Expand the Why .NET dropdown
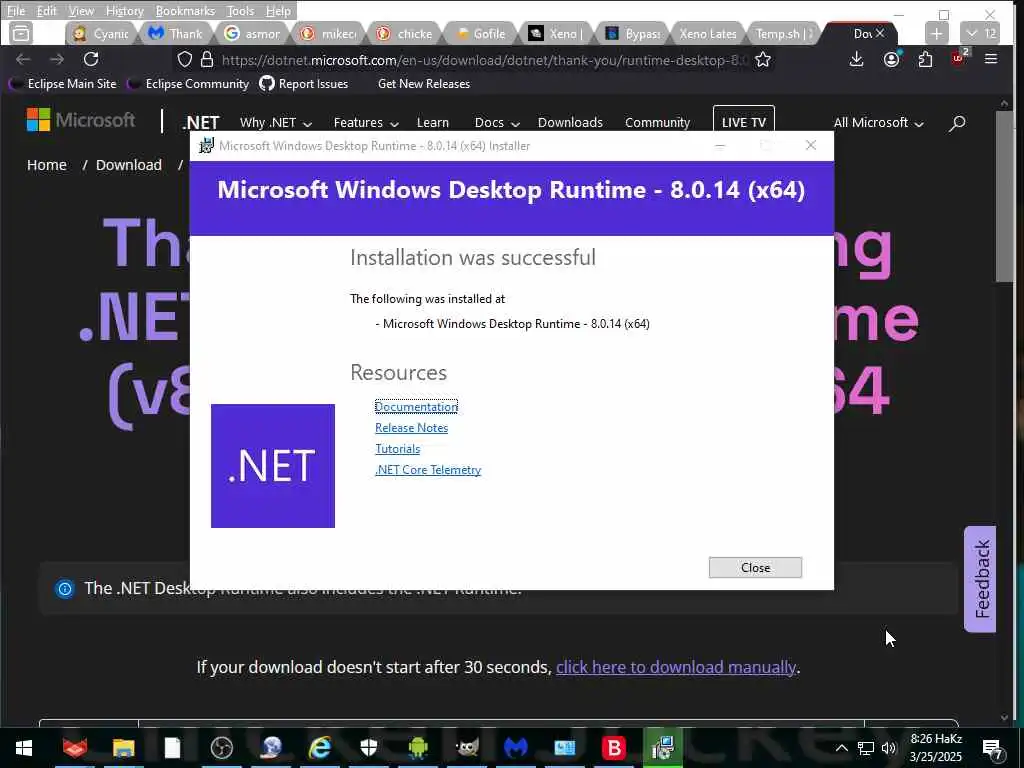This screenshot has width=1024, height=768. (276, 123)
